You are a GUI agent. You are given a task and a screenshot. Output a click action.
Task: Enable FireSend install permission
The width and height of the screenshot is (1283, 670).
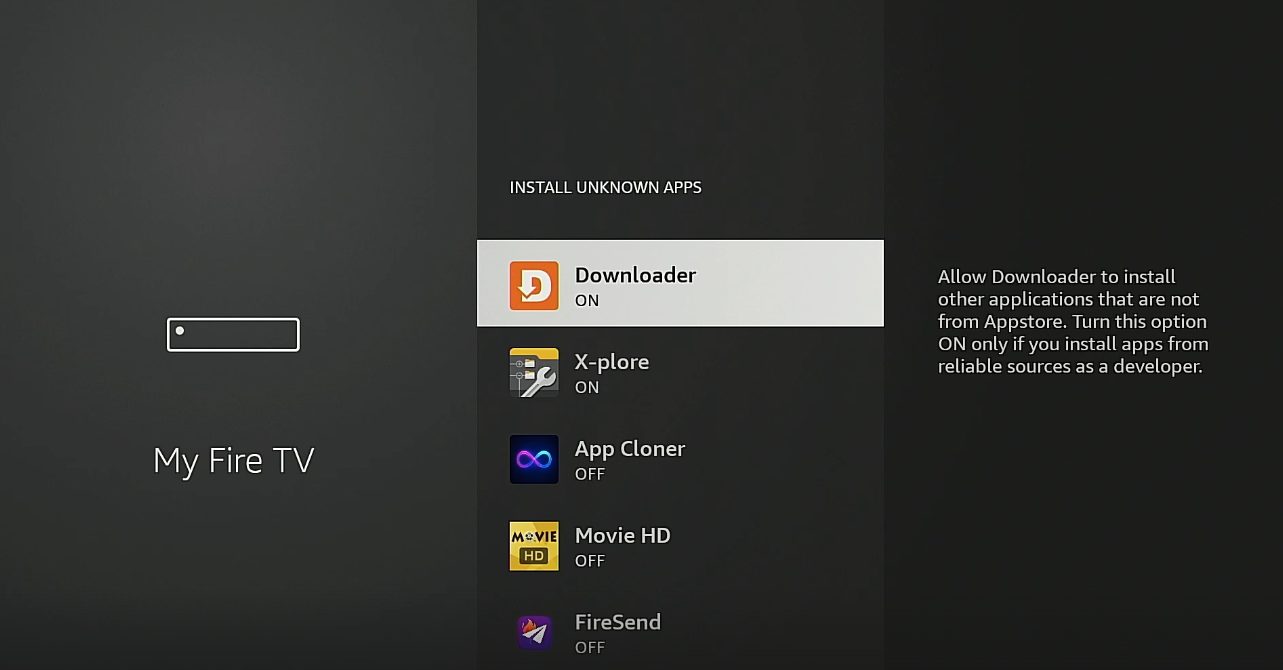[x=680, y=632]
